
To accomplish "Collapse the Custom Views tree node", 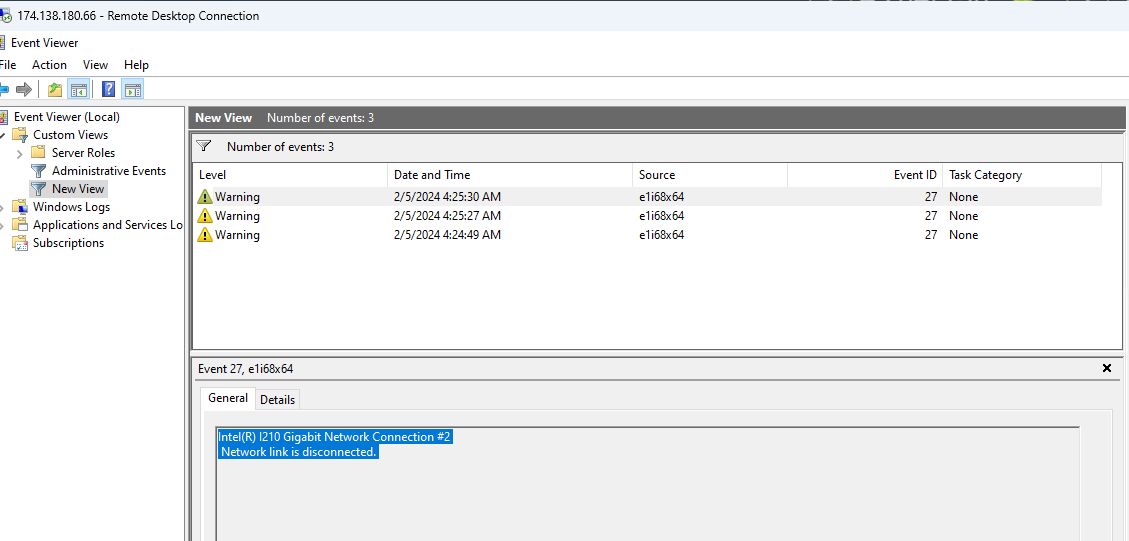I will click(x=3, y=135).
